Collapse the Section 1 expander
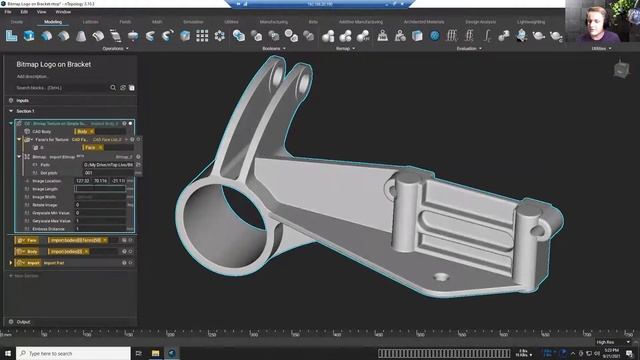Viewport: 640px width, 360px height. [x=11, y=111]
